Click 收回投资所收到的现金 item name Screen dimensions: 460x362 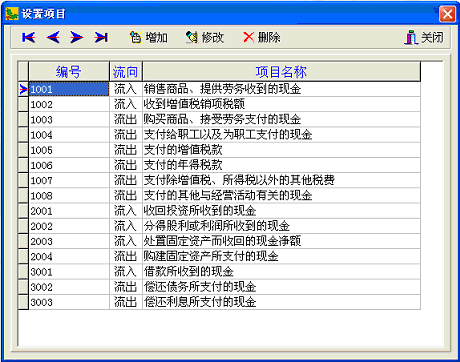pos(200,211)
